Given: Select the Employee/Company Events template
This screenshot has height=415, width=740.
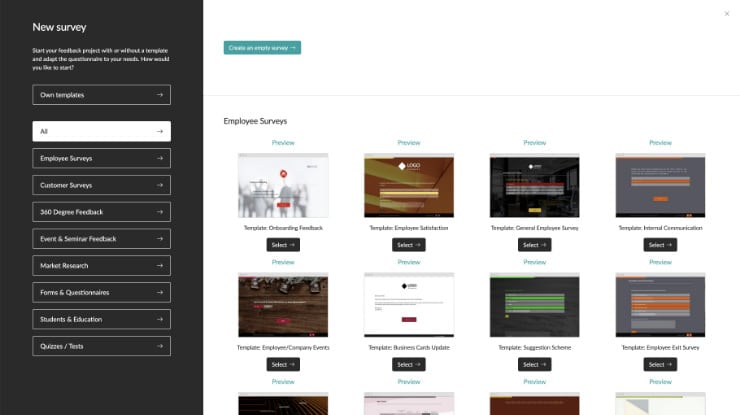Looking at the screenshot, I should [x=283, y=364].
